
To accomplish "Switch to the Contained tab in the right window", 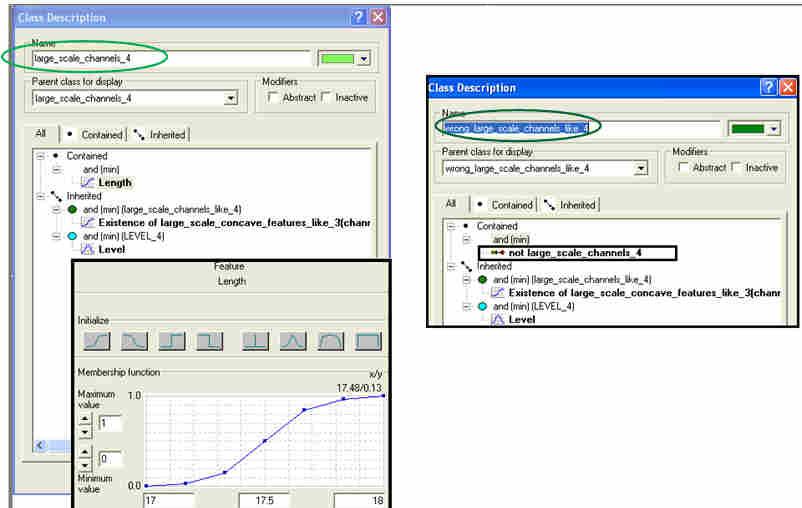I will (x=505, y=205).
